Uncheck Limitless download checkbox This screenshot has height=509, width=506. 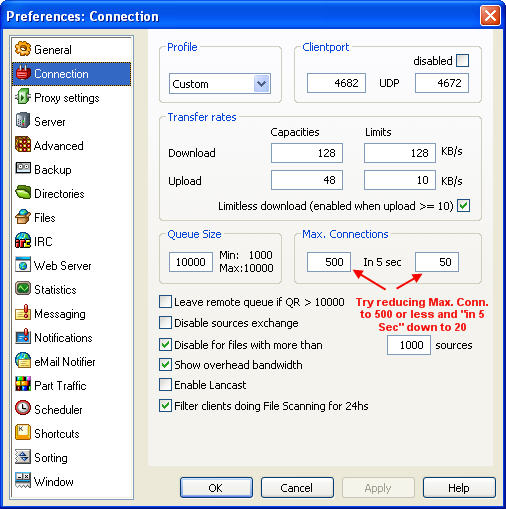(463, 206)
